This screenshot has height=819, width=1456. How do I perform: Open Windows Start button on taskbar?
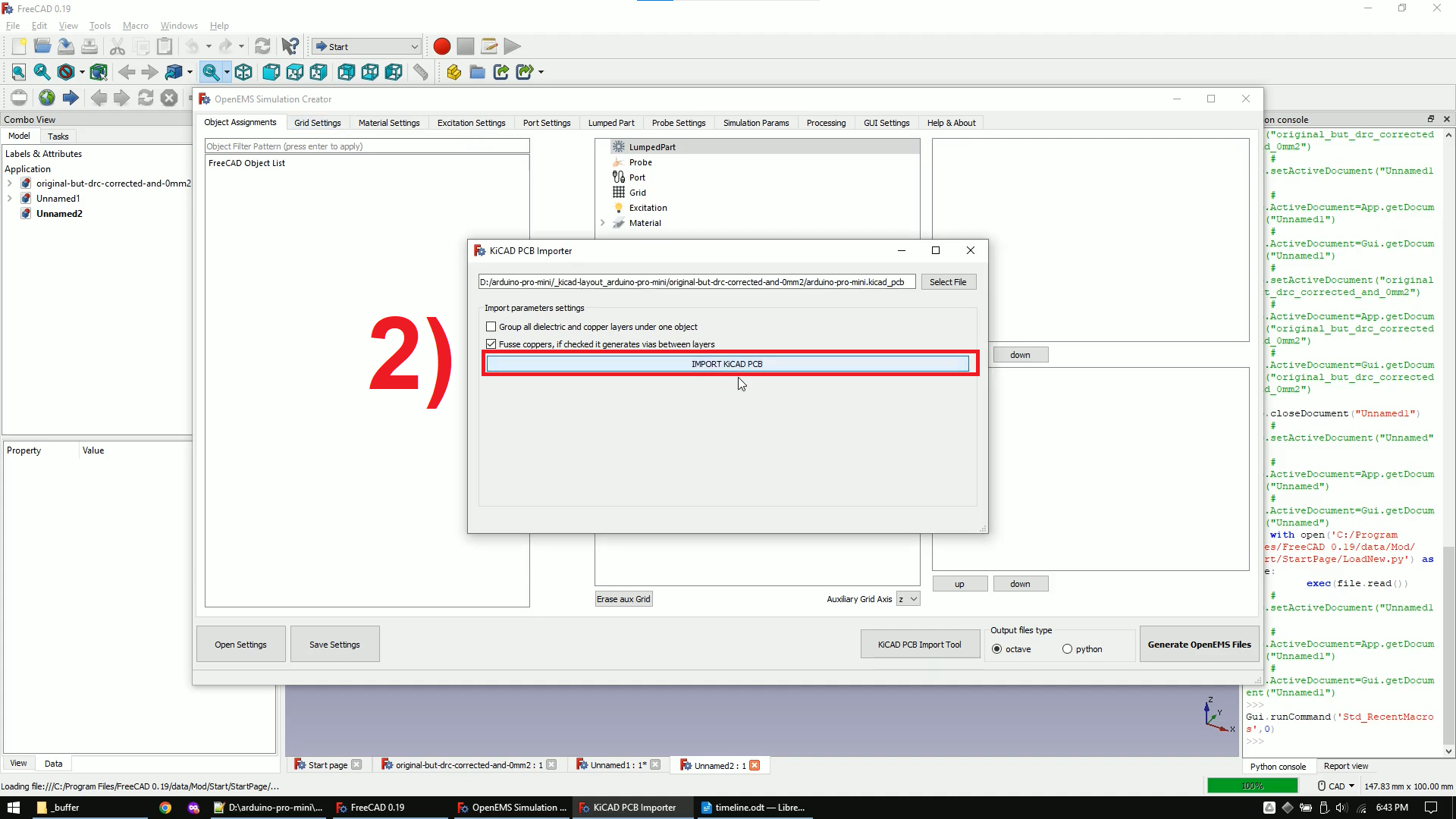[x=14, y=808]
